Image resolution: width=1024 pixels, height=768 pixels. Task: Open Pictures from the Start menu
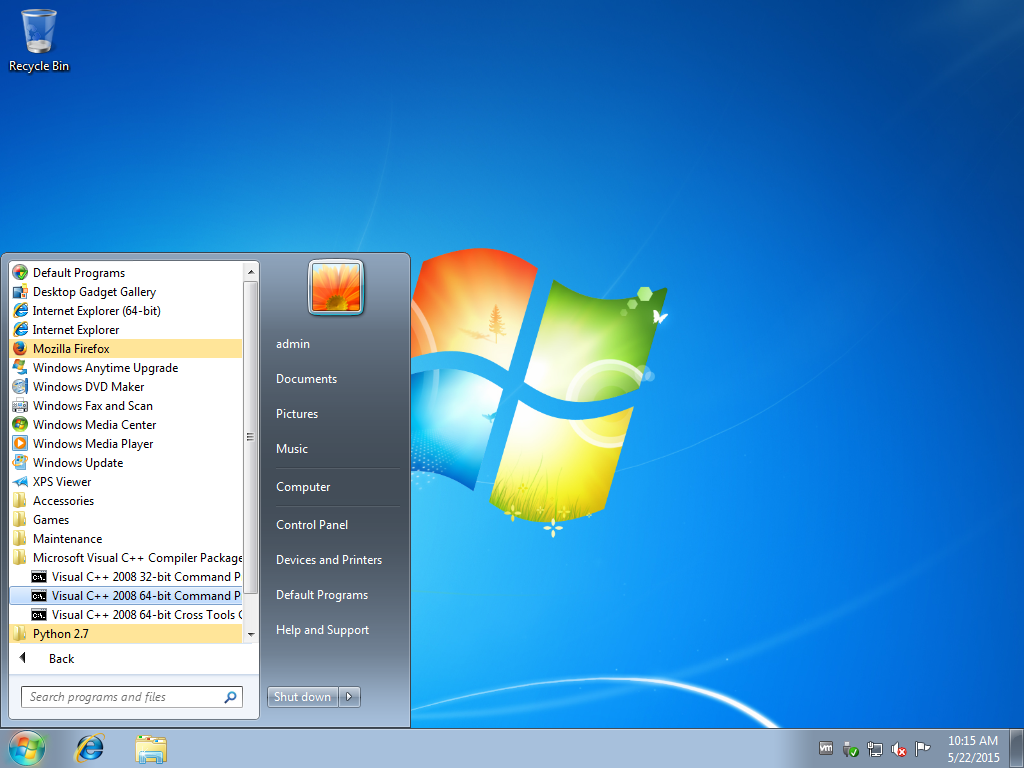point(296,413)
